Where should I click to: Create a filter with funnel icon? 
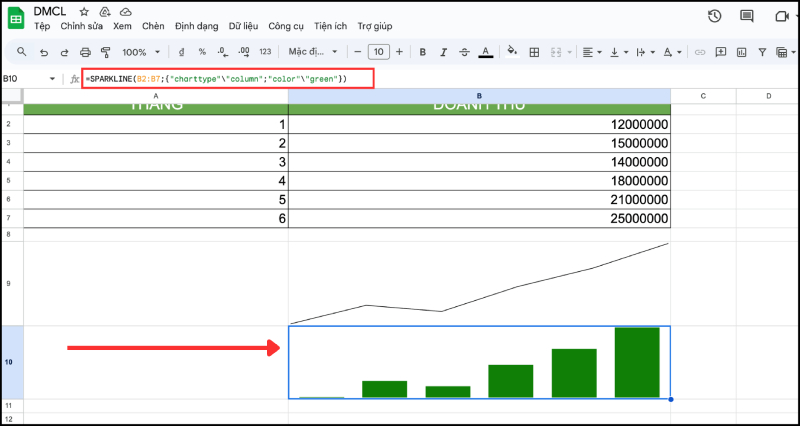(x=762, y=52)
